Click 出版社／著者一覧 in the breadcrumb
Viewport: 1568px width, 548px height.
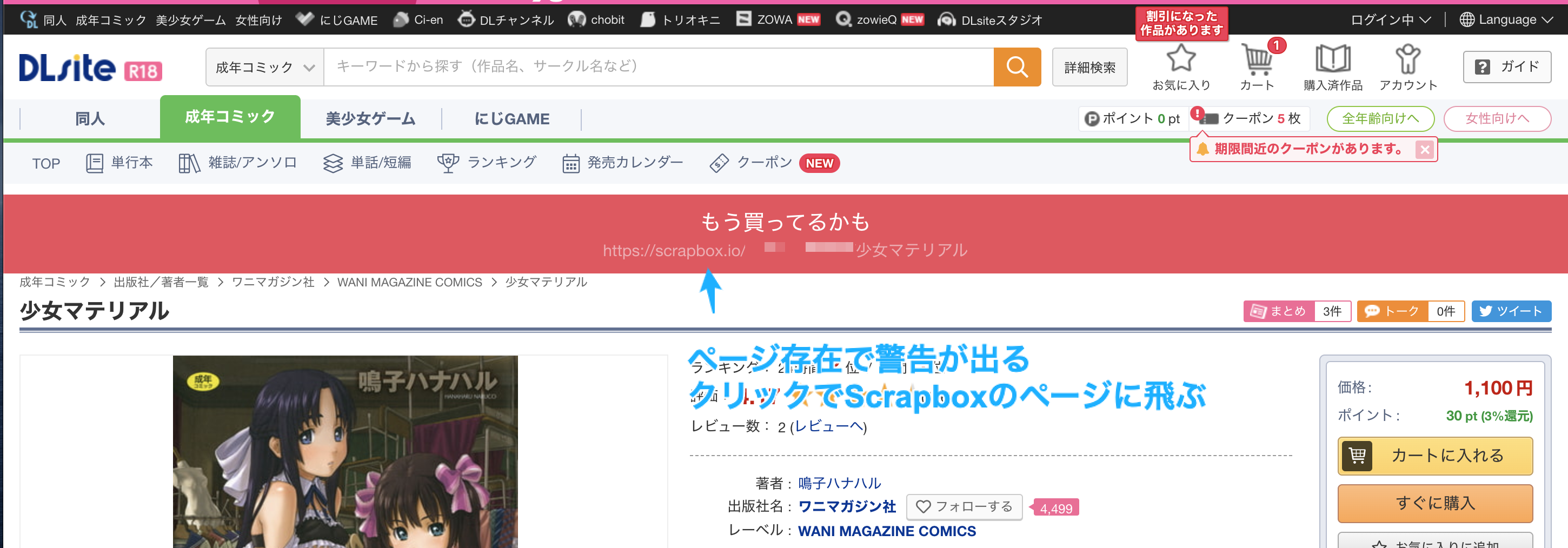[161, 282]
